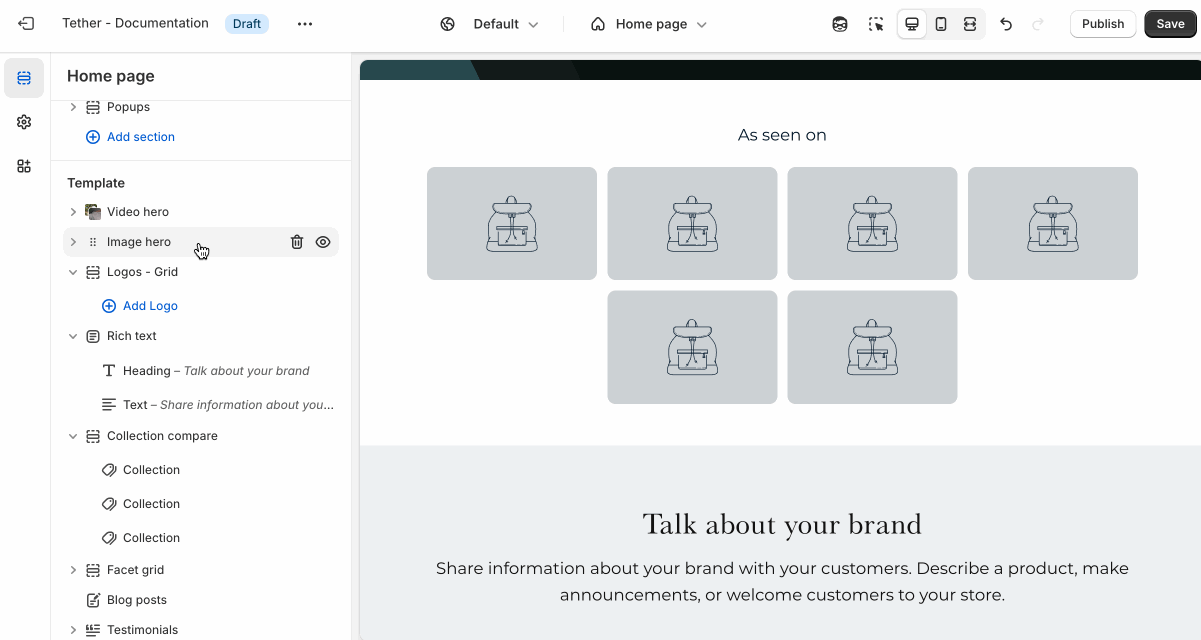Switch to desktop preview
This screenshot has height=640, width=1201.
coord(912,24)
